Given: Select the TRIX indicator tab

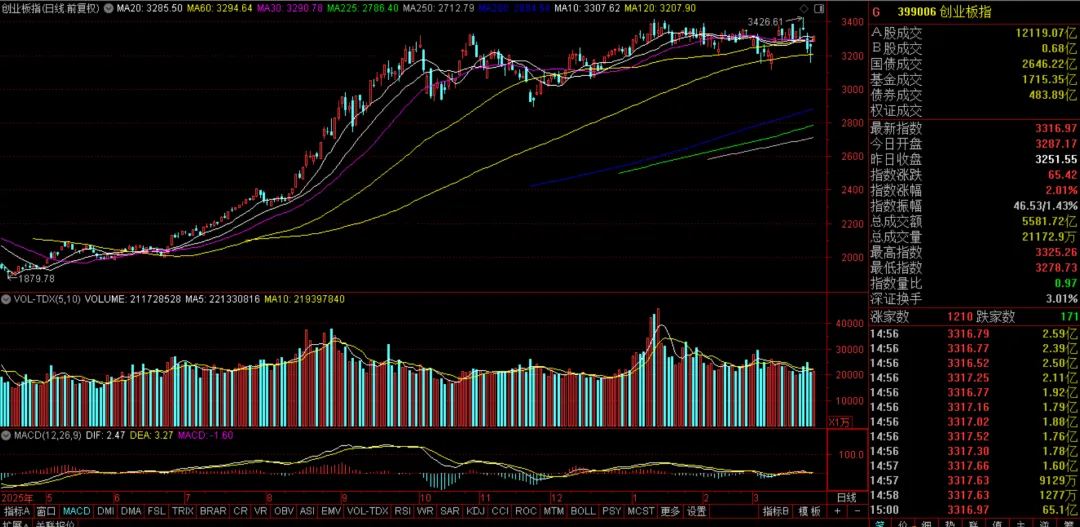Looking at the screenshot, I should point(183,511).
